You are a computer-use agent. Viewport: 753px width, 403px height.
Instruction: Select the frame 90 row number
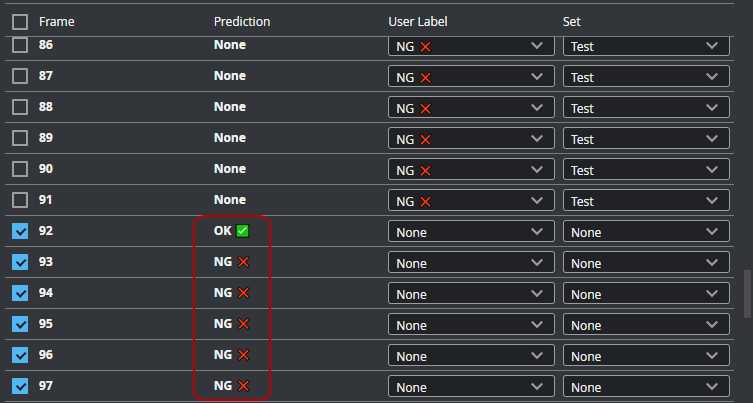click(x=46, y=169)
